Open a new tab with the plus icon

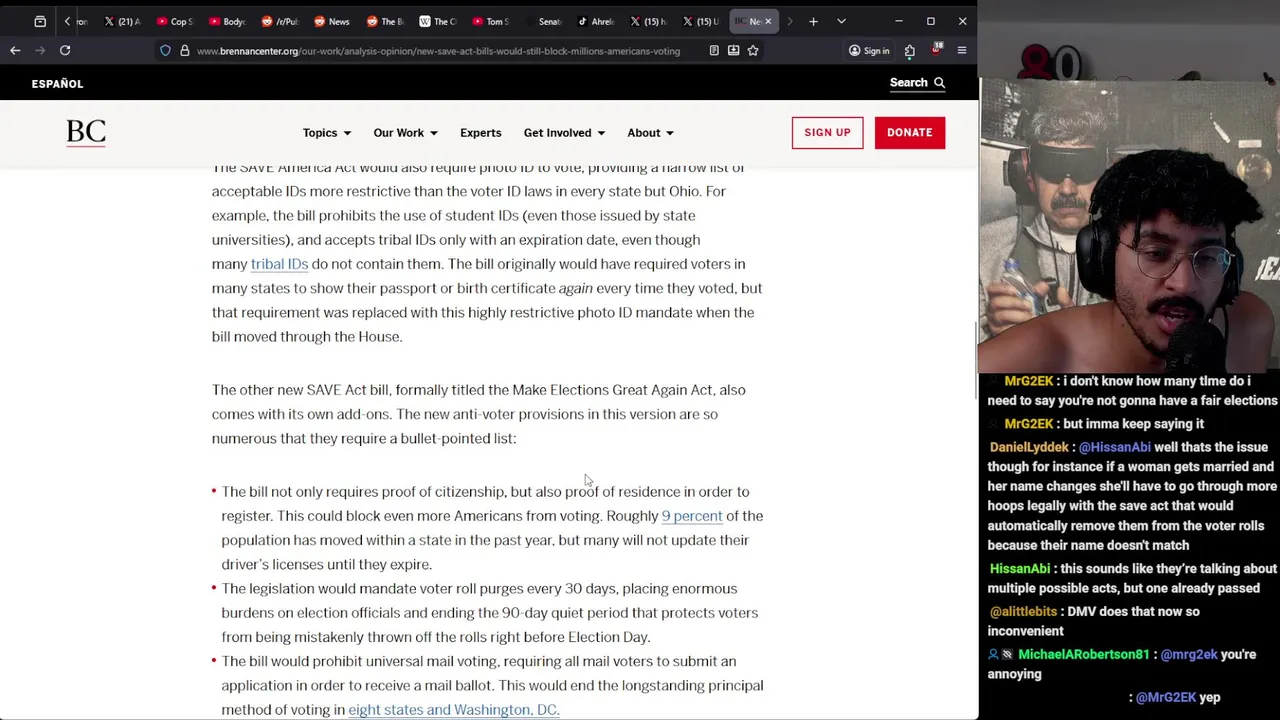pos(813,21)
